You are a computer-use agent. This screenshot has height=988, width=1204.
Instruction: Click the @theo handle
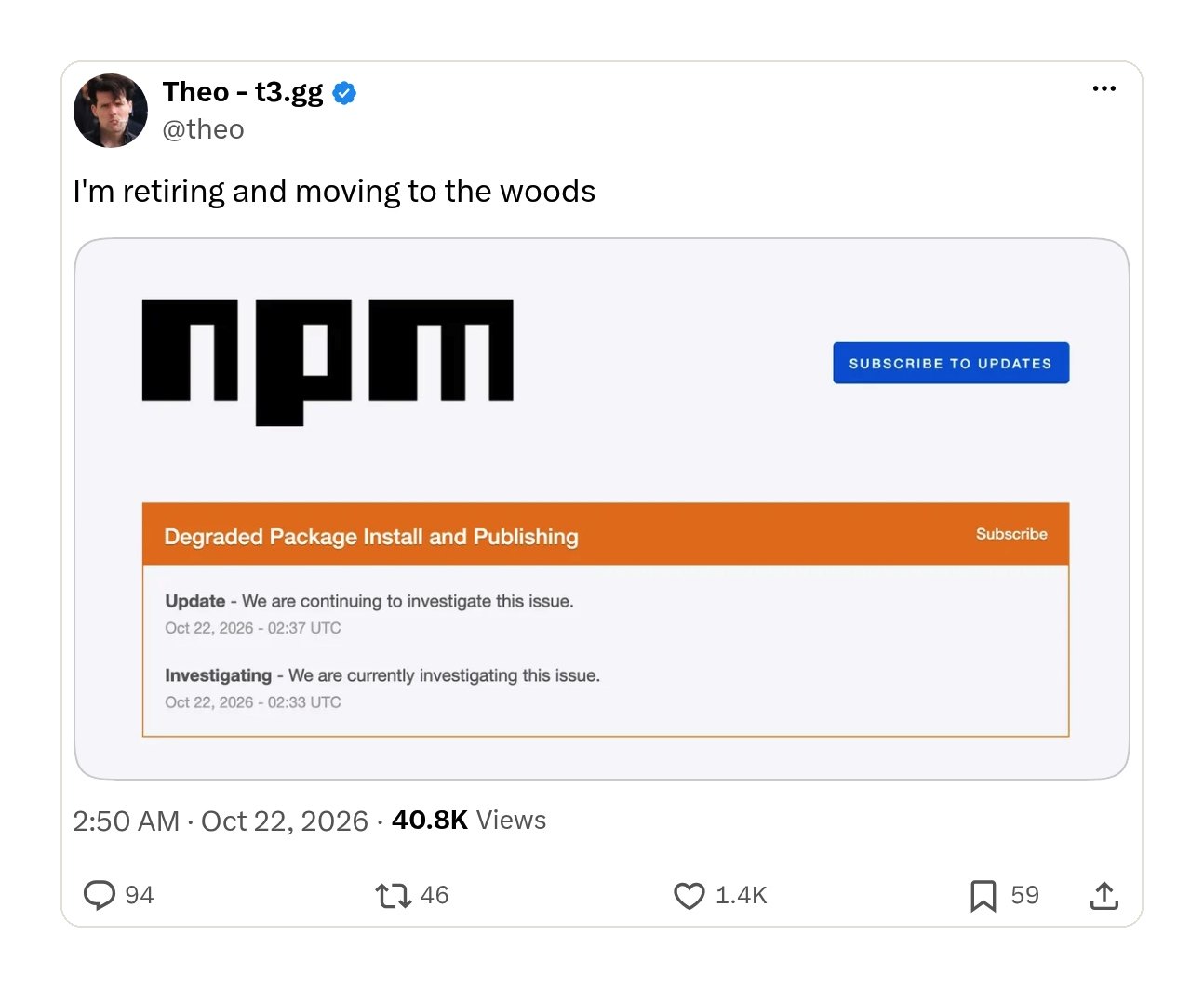(x=203, y=129)
